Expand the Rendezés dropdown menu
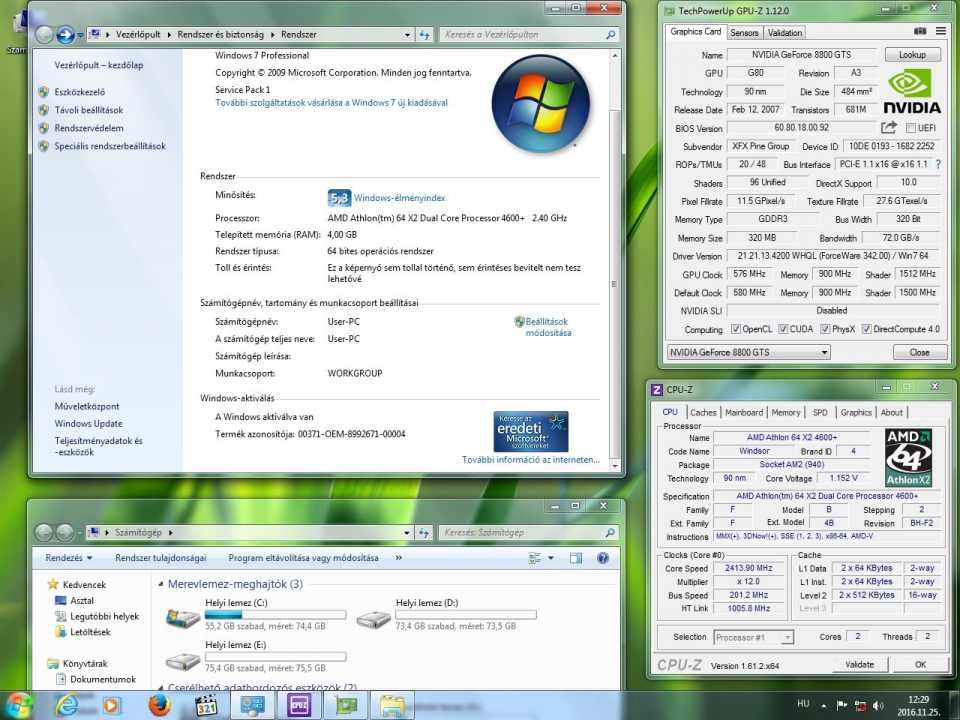 tap(69, 558)
